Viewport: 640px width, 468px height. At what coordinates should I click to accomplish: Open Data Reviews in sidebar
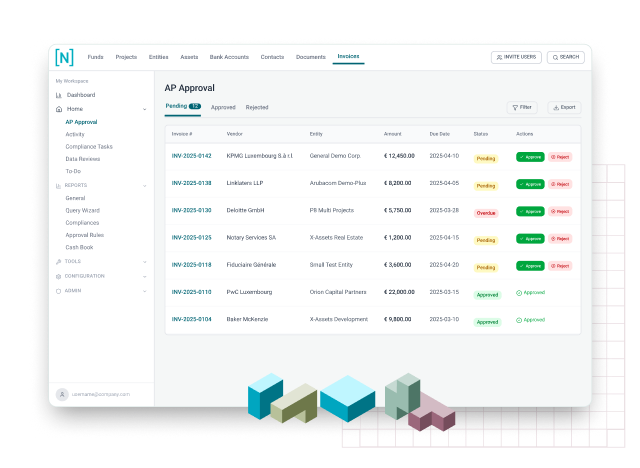coord(82,159)
